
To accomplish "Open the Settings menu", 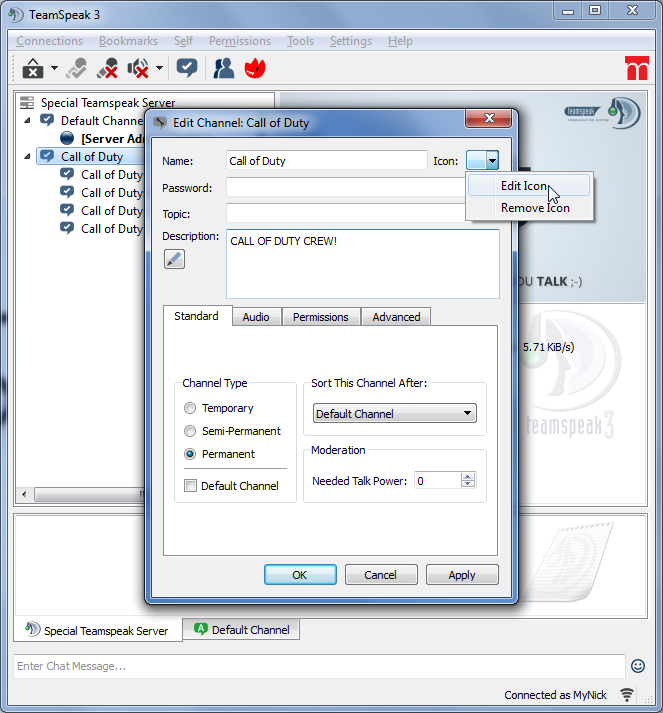I will pos(351,41).
